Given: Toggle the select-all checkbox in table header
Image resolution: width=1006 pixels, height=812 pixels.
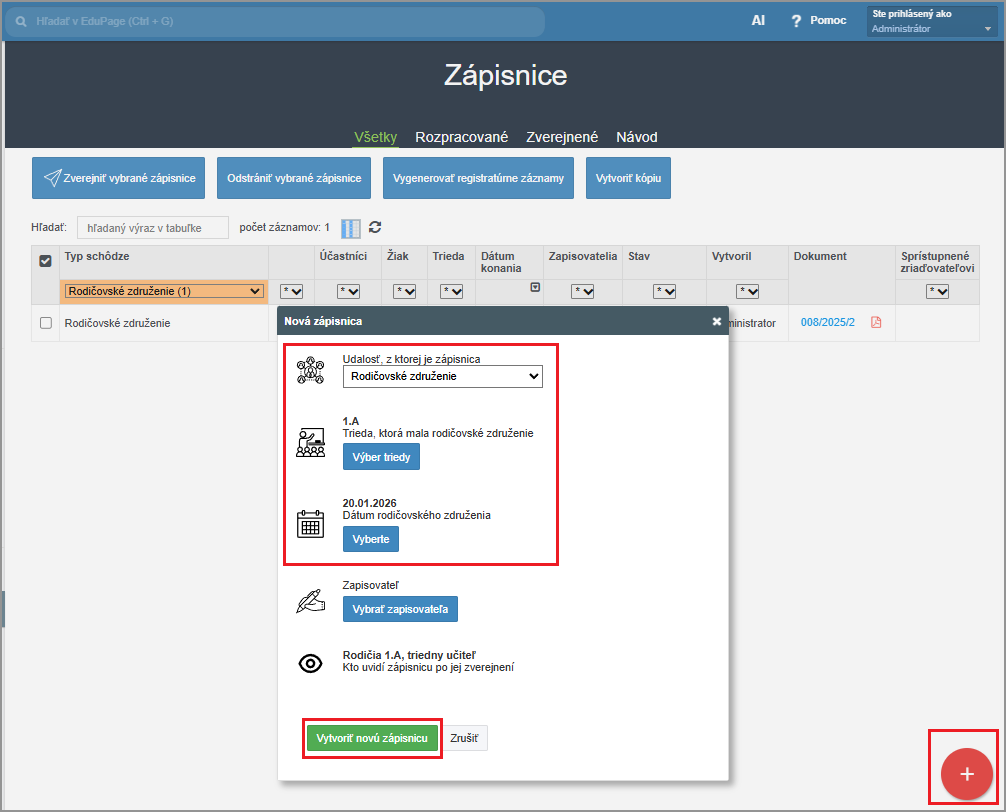Looking at the screenshot, I should 45,261.
